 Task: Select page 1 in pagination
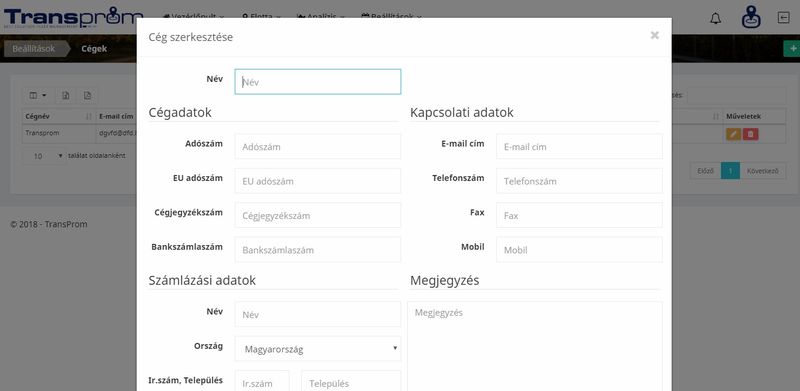pos(730,171)
